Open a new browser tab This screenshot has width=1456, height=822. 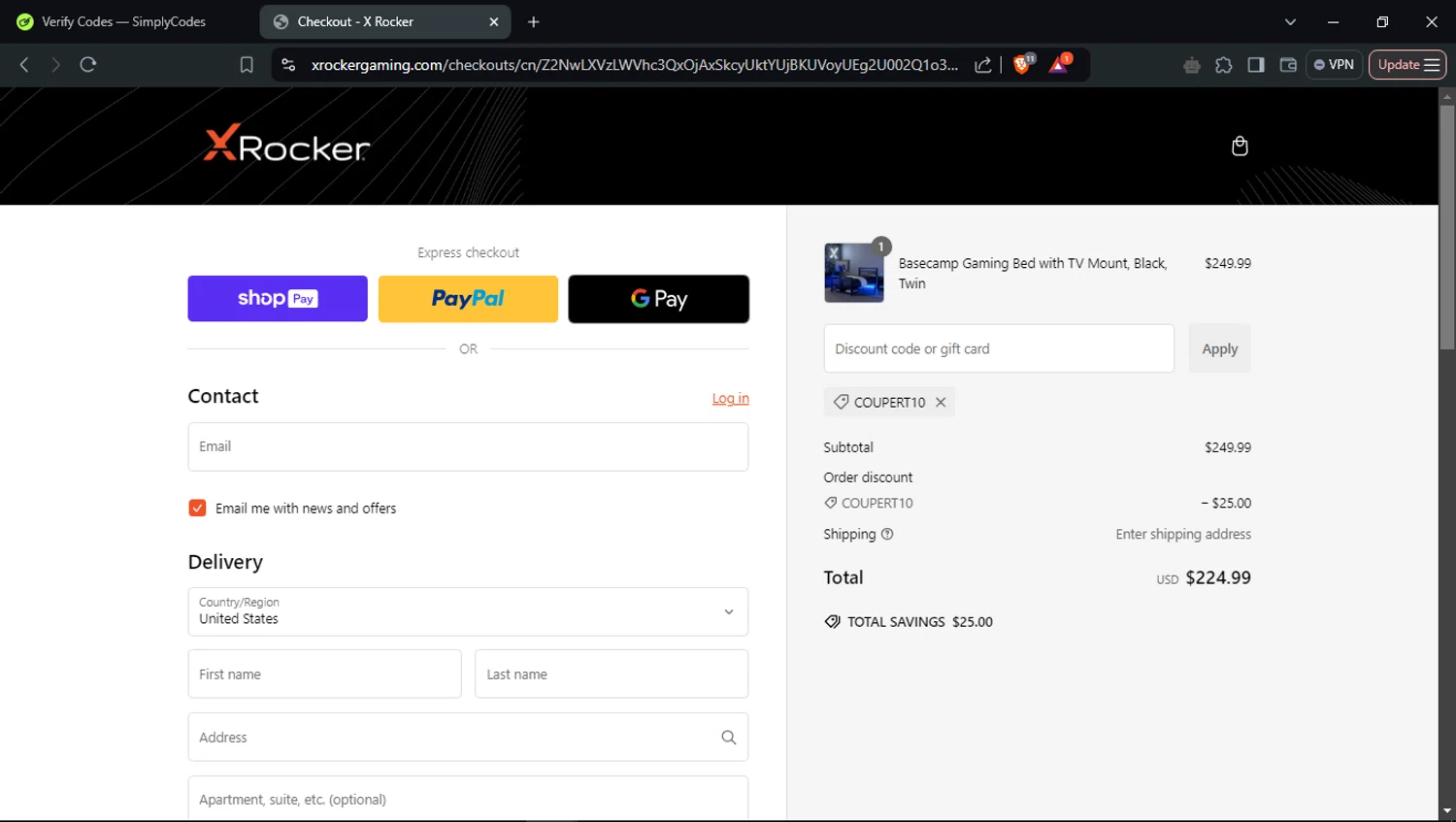tap(533, 21)
